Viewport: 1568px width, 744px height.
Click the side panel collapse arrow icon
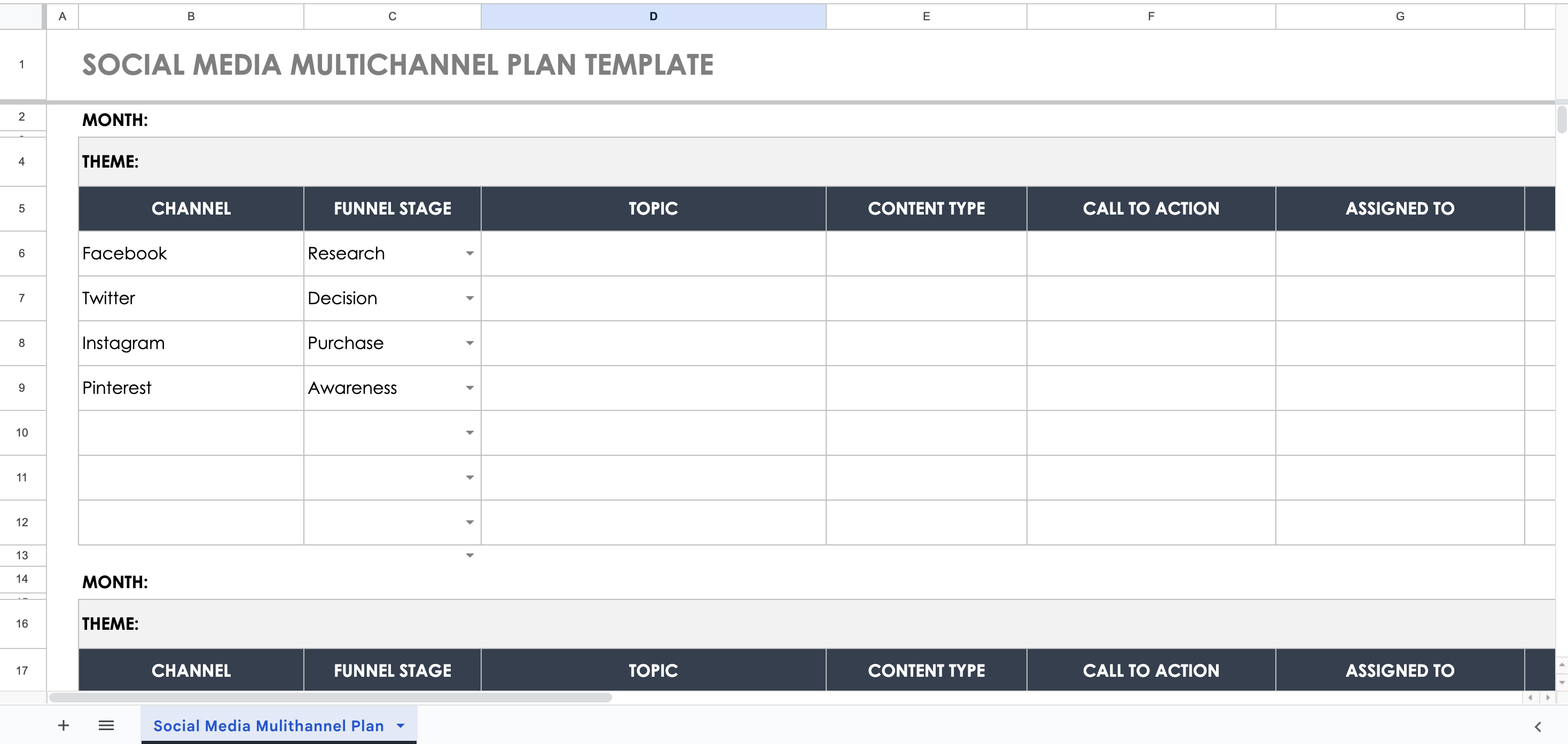click(1538, 726)
